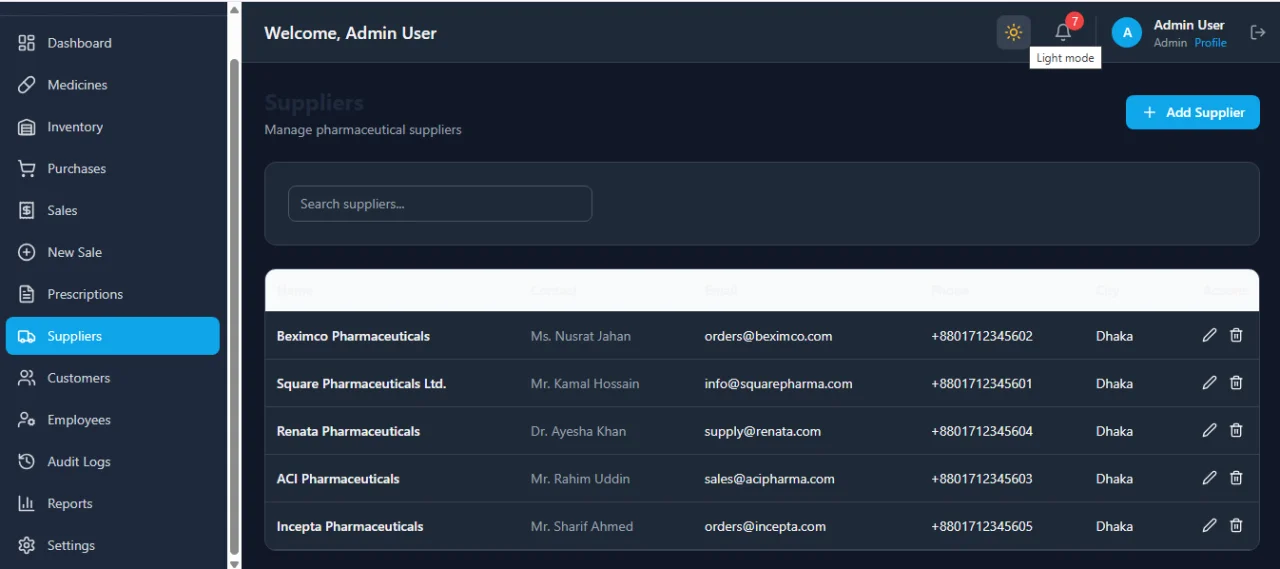Open Sales from the sidebar
This screenshot has width=1280, height=569.
pyautogui.click(x=112, y=211)
